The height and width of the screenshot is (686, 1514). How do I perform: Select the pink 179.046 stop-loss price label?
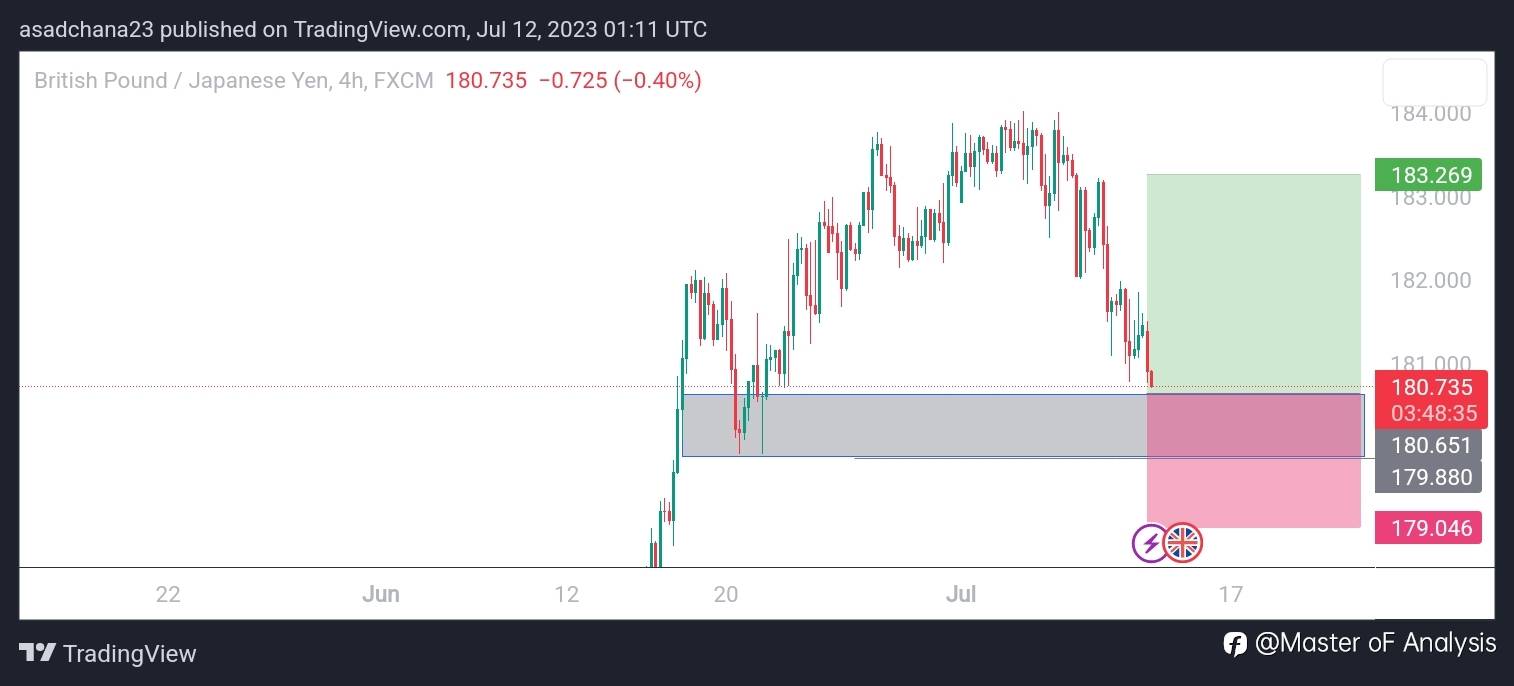pos(1428,528)
